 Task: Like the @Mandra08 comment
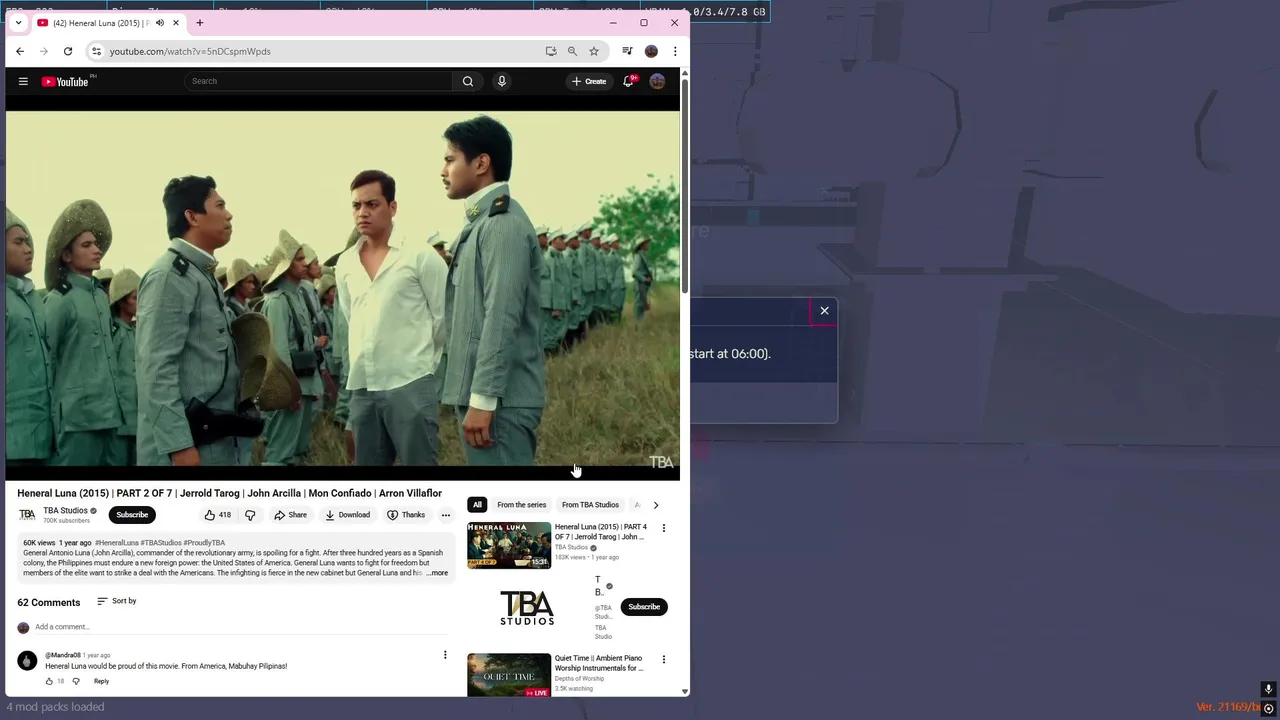pyautogui.click(x=49, y=681)
